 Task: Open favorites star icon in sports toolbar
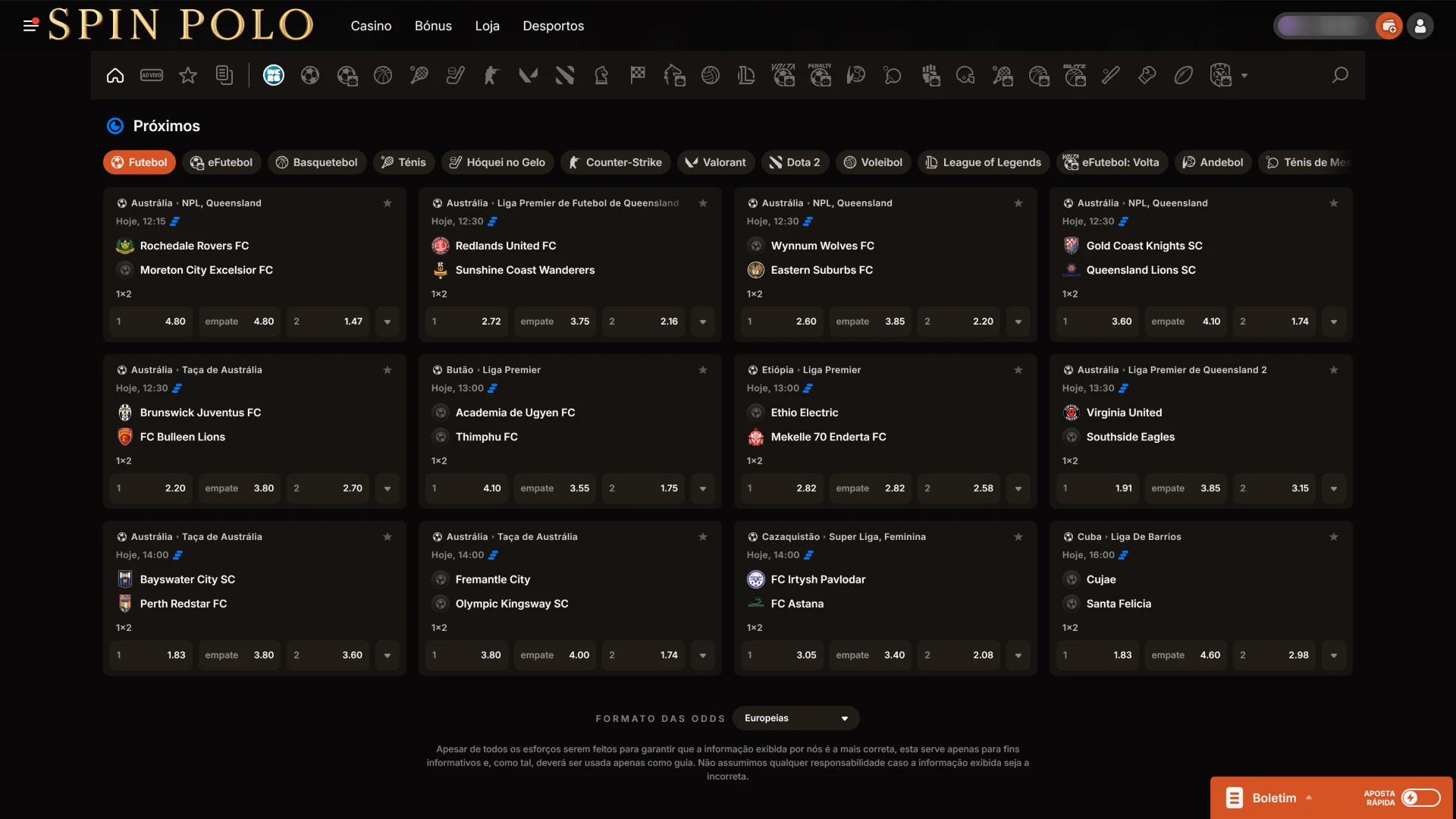[x=188, y=75]
